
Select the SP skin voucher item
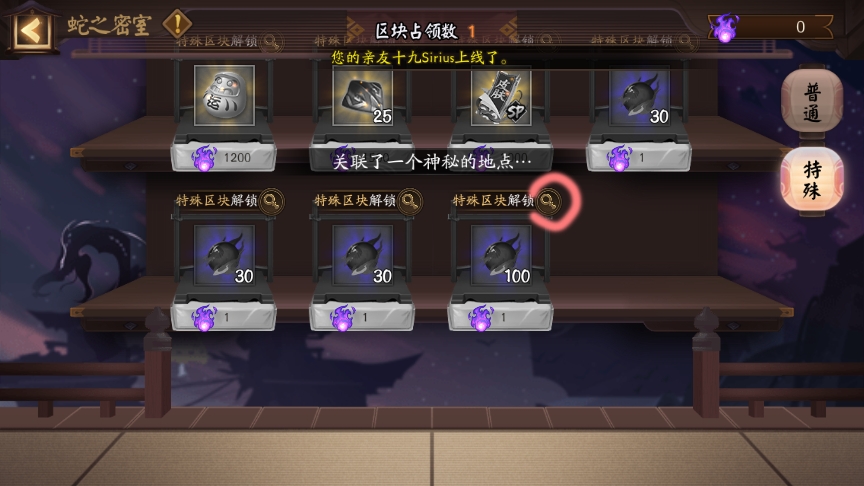501,95
